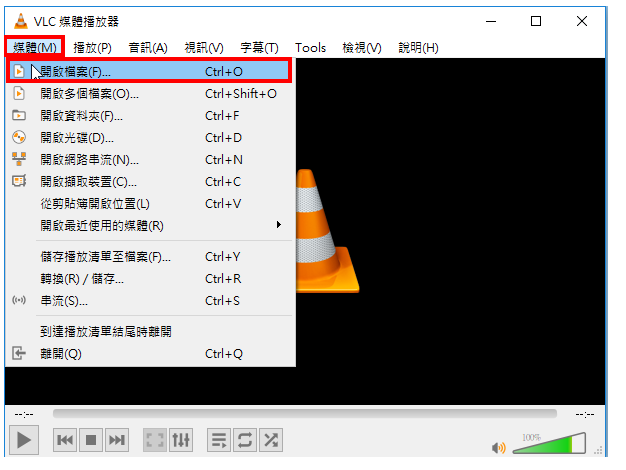Select 儲存播放清單至檔案(F)...

(x=150, y=256)
